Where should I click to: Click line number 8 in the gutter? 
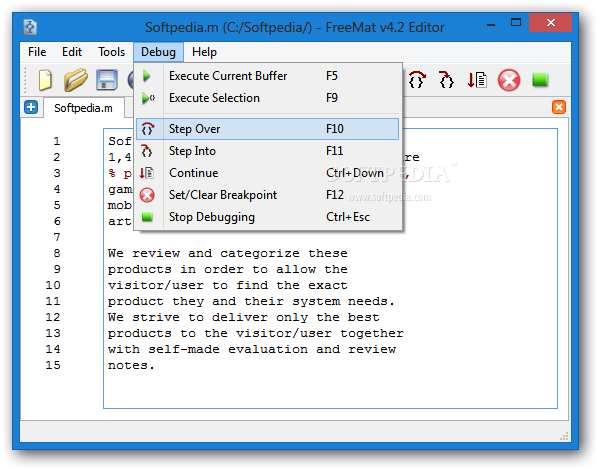(57, 253)
